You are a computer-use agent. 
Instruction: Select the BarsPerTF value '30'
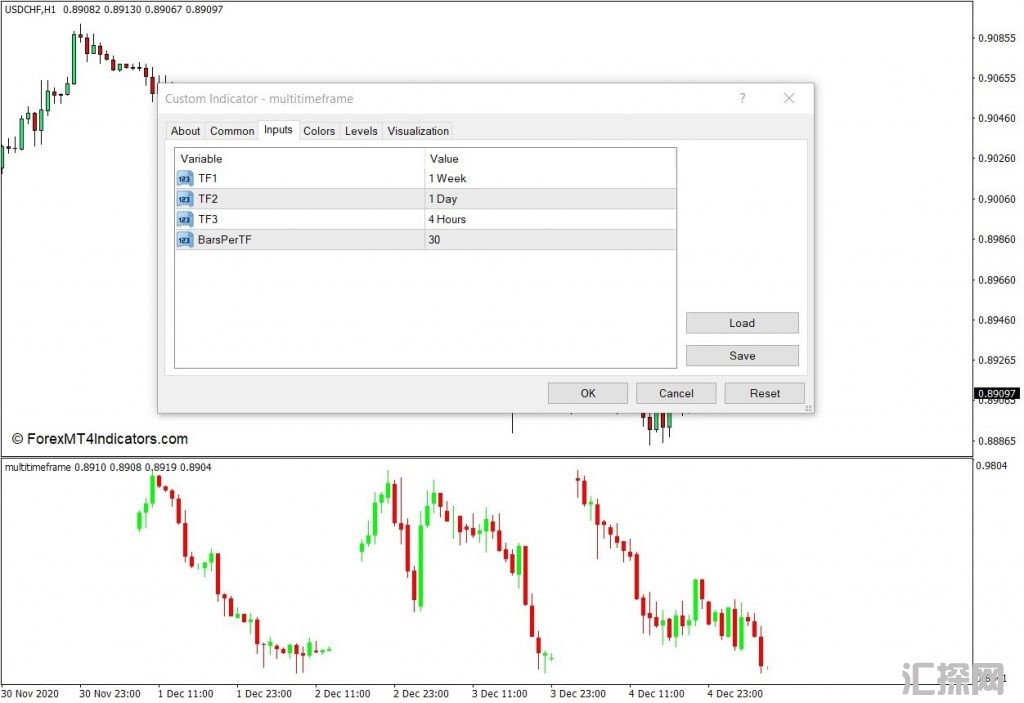(x=434, y=240)
